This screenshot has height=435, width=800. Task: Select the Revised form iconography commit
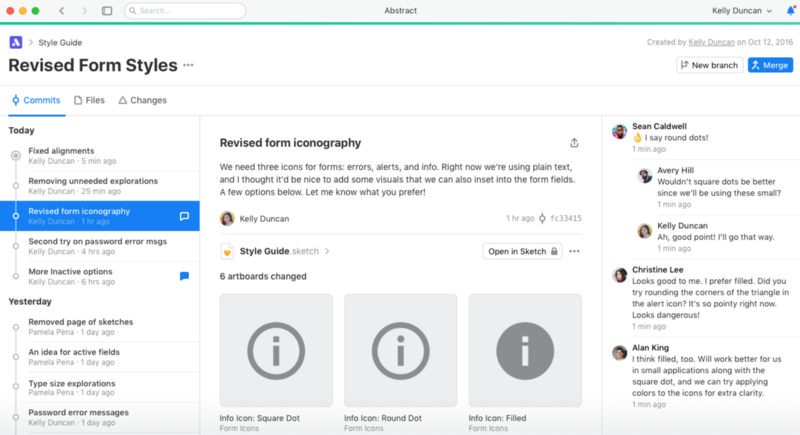[x=100, y=216]
